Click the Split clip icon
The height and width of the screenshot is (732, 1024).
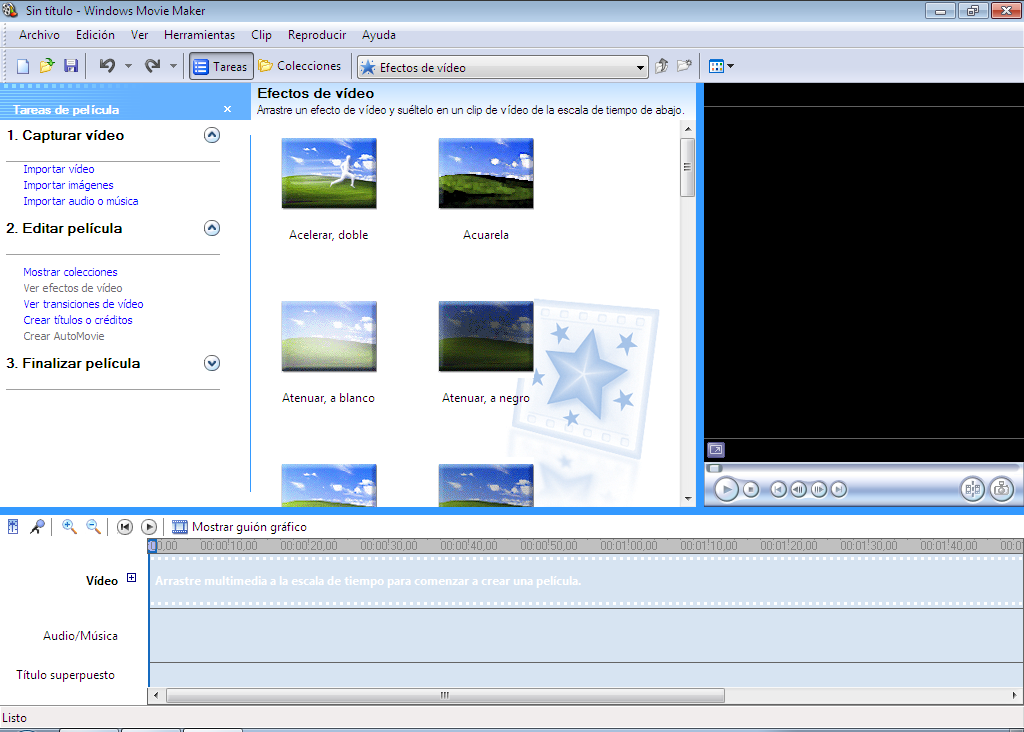pos(972,489)
